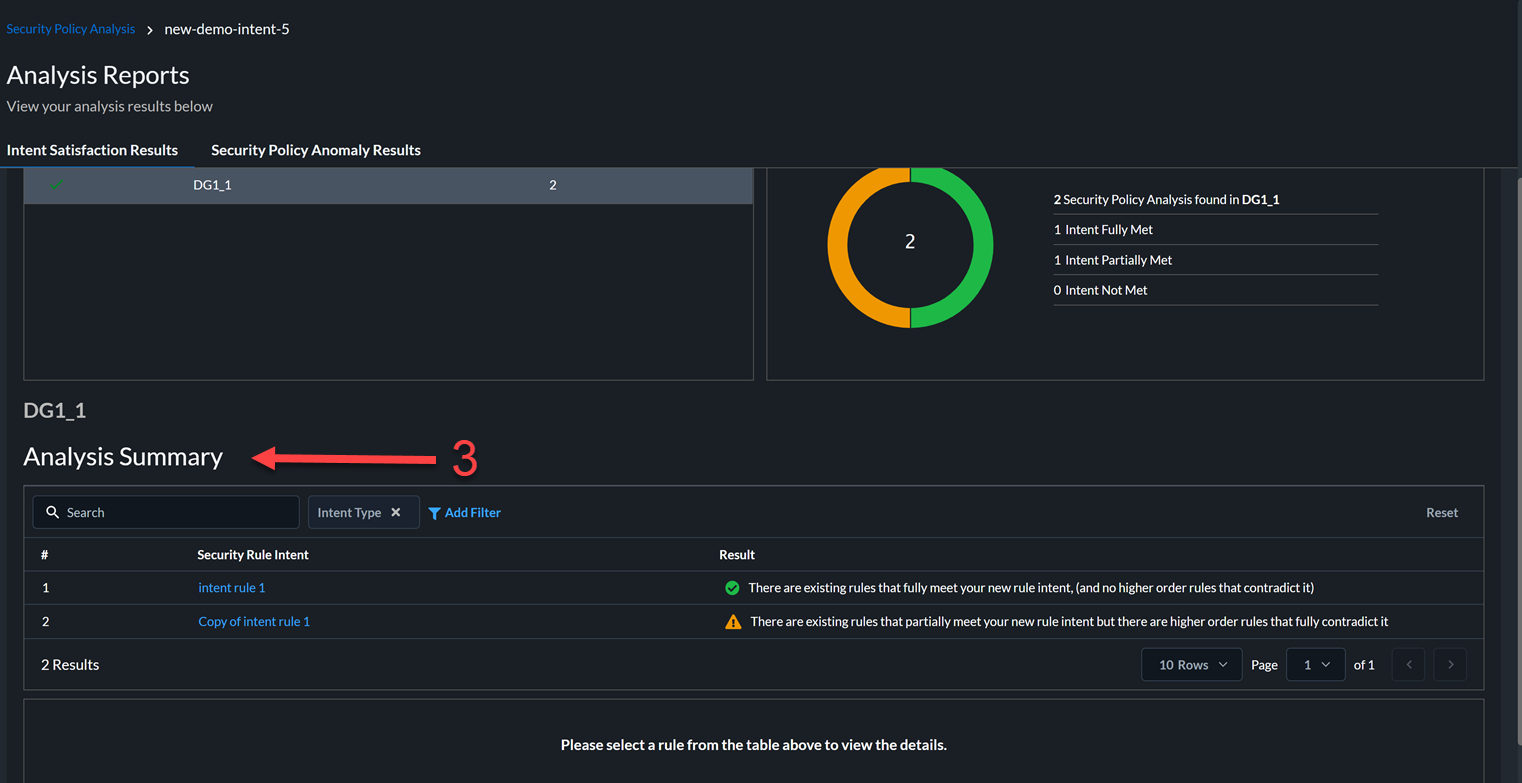Go to the previous results page
1522x783 pixels.
tap(1408, 665)
